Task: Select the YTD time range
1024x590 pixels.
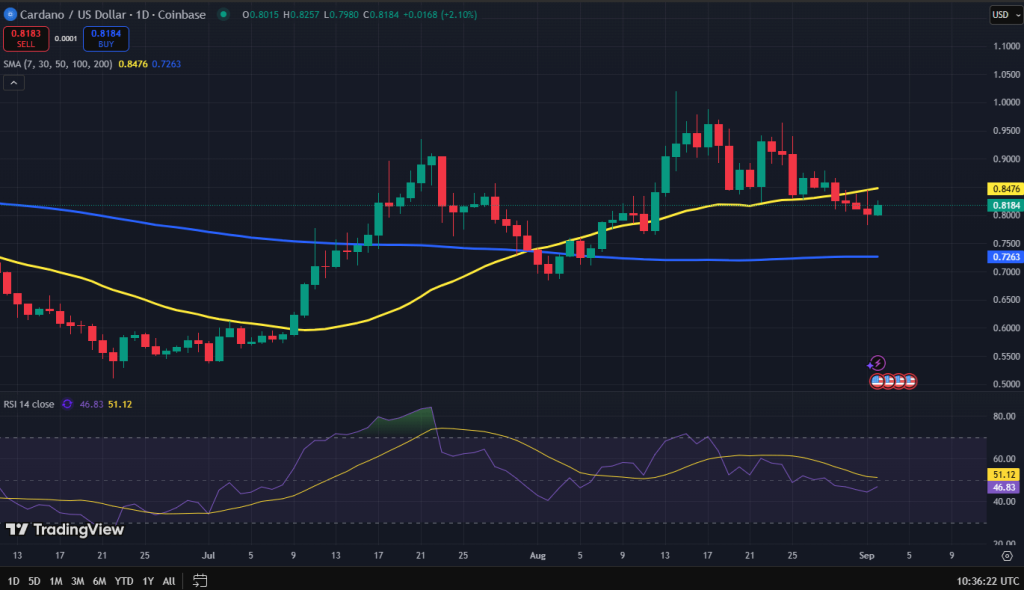Action: [x=123, y=581]
